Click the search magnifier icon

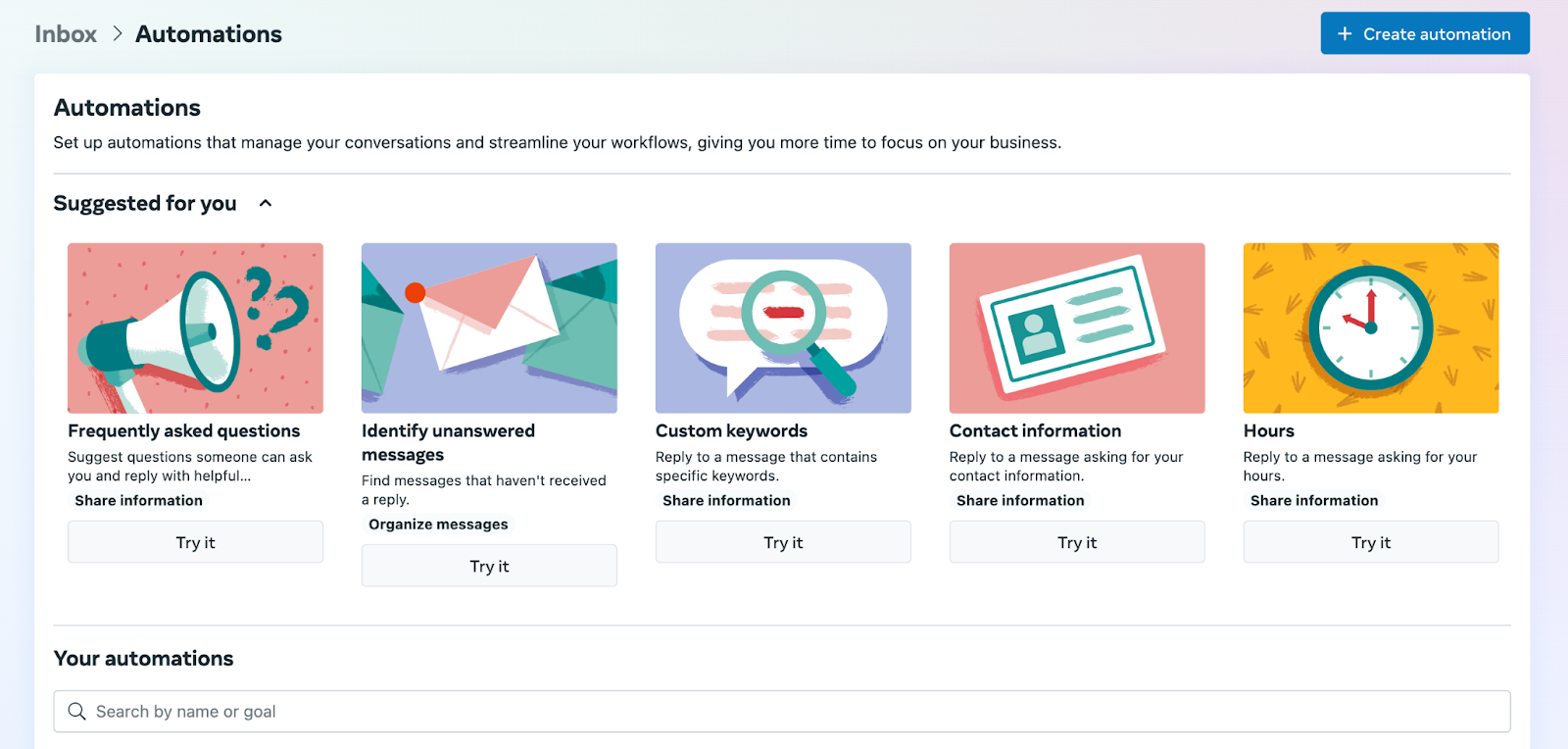[x=76, y=712]
